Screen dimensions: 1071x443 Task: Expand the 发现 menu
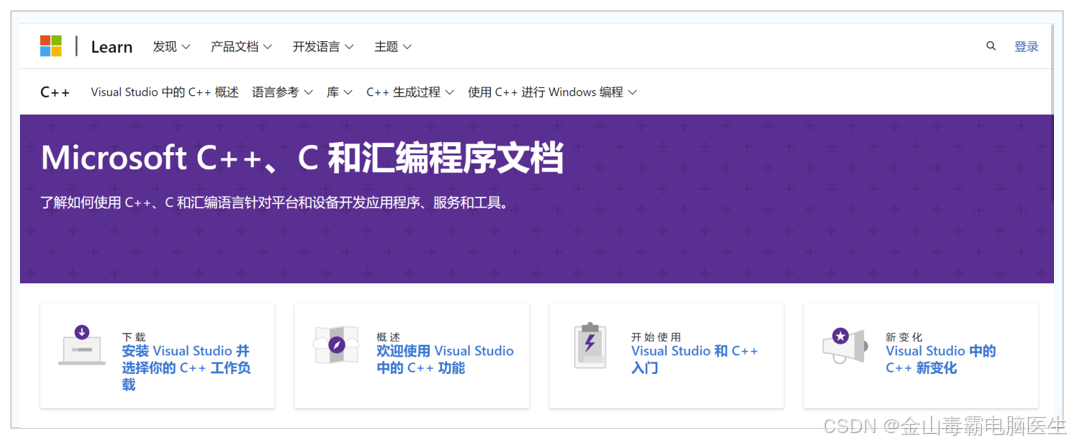(x=171, y=46)
